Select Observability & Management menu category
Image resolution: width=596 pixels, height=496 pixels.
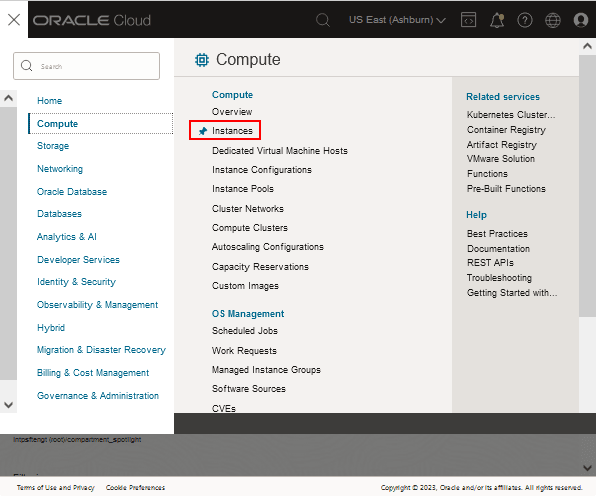(x=97, y=305)
